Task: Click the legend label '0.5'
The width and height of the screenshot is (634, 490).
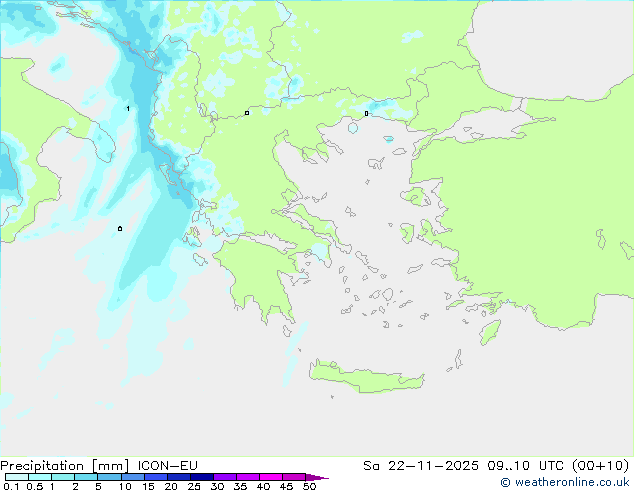Action: [35, 486]
